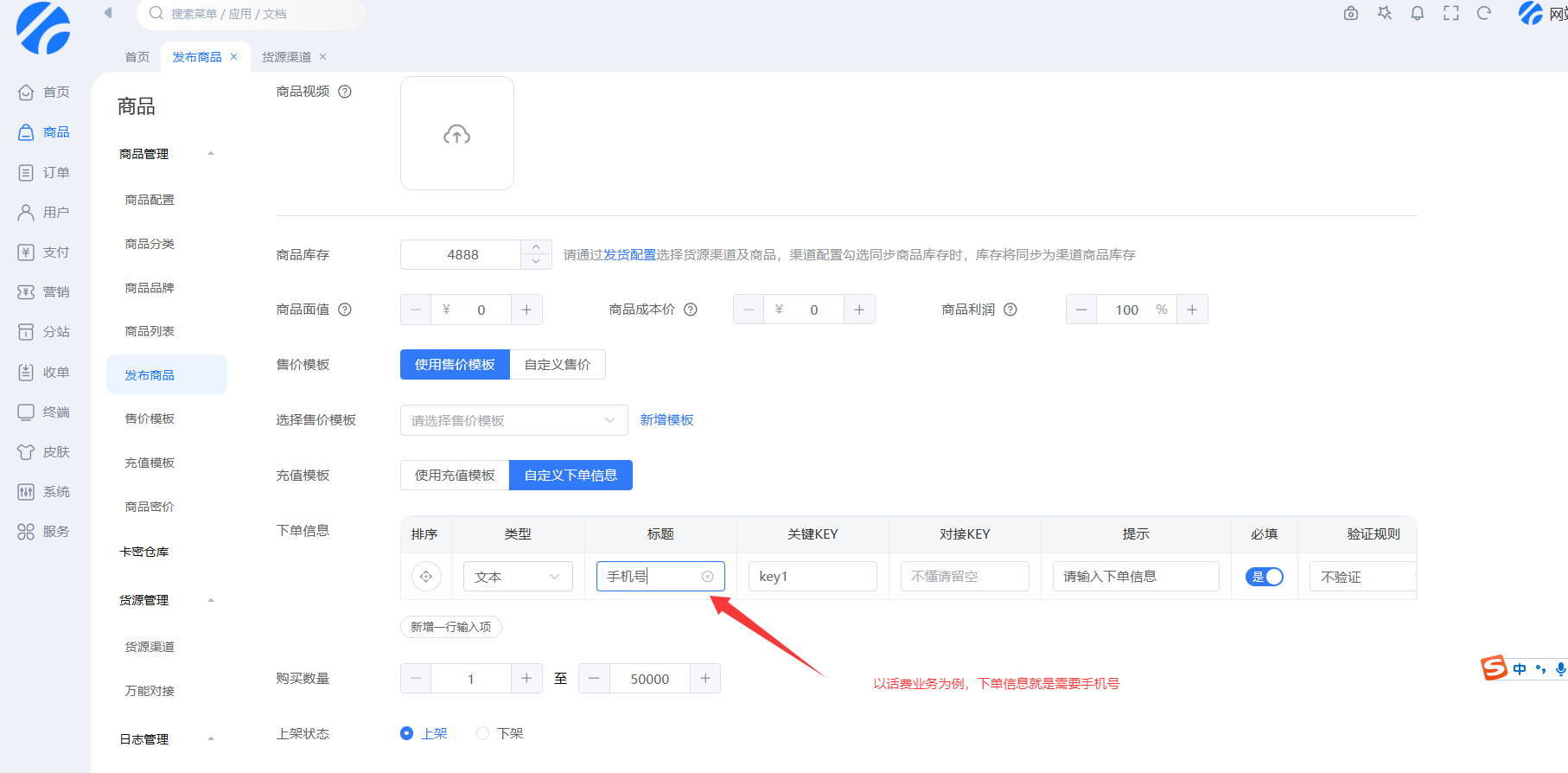Toggle the 必填 required switch
This screenshot has height=773, width=1568.
pos(1264,577)
